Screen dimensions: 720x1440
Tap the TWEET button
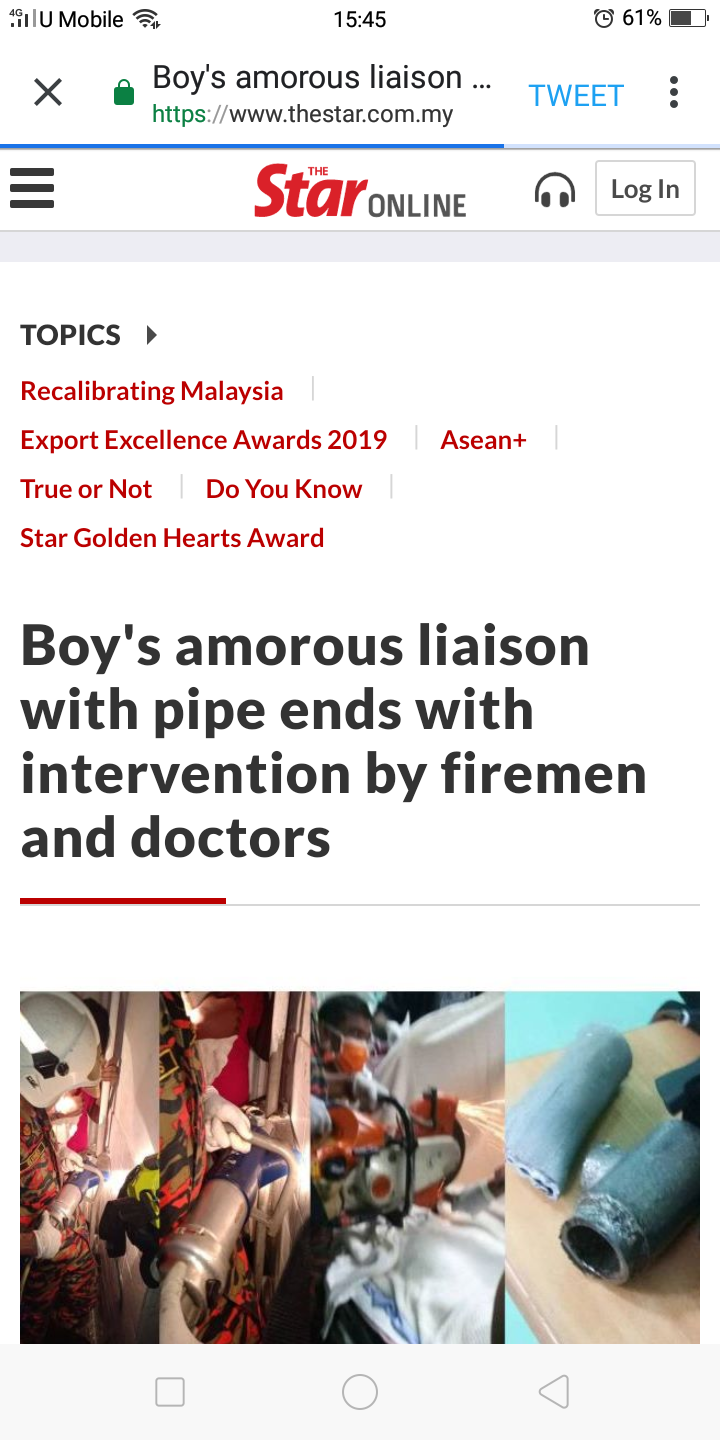click(576, 95)
